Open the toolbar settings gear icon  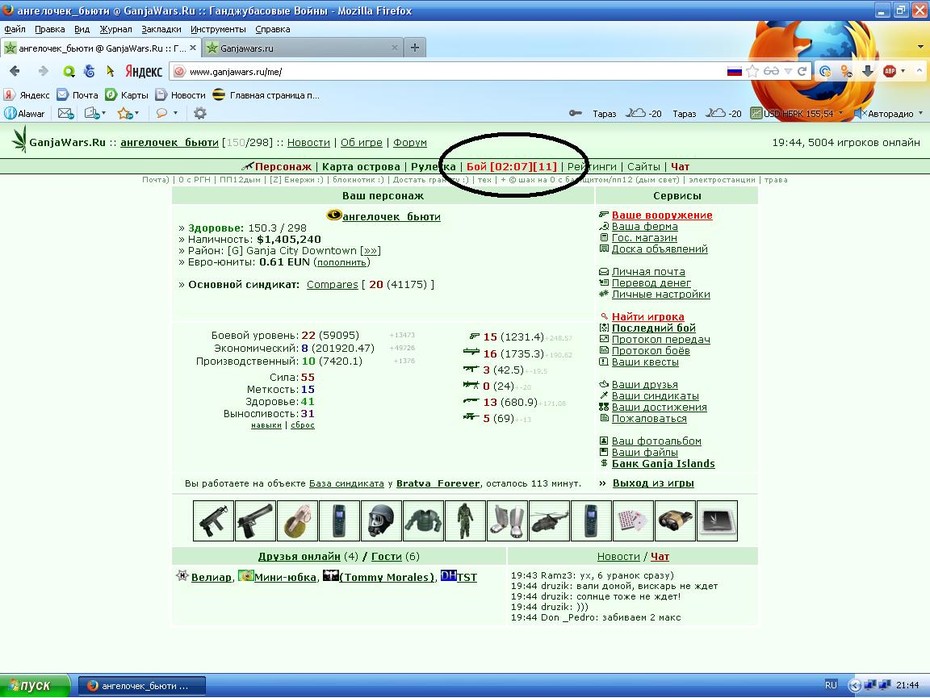[200, 113]
